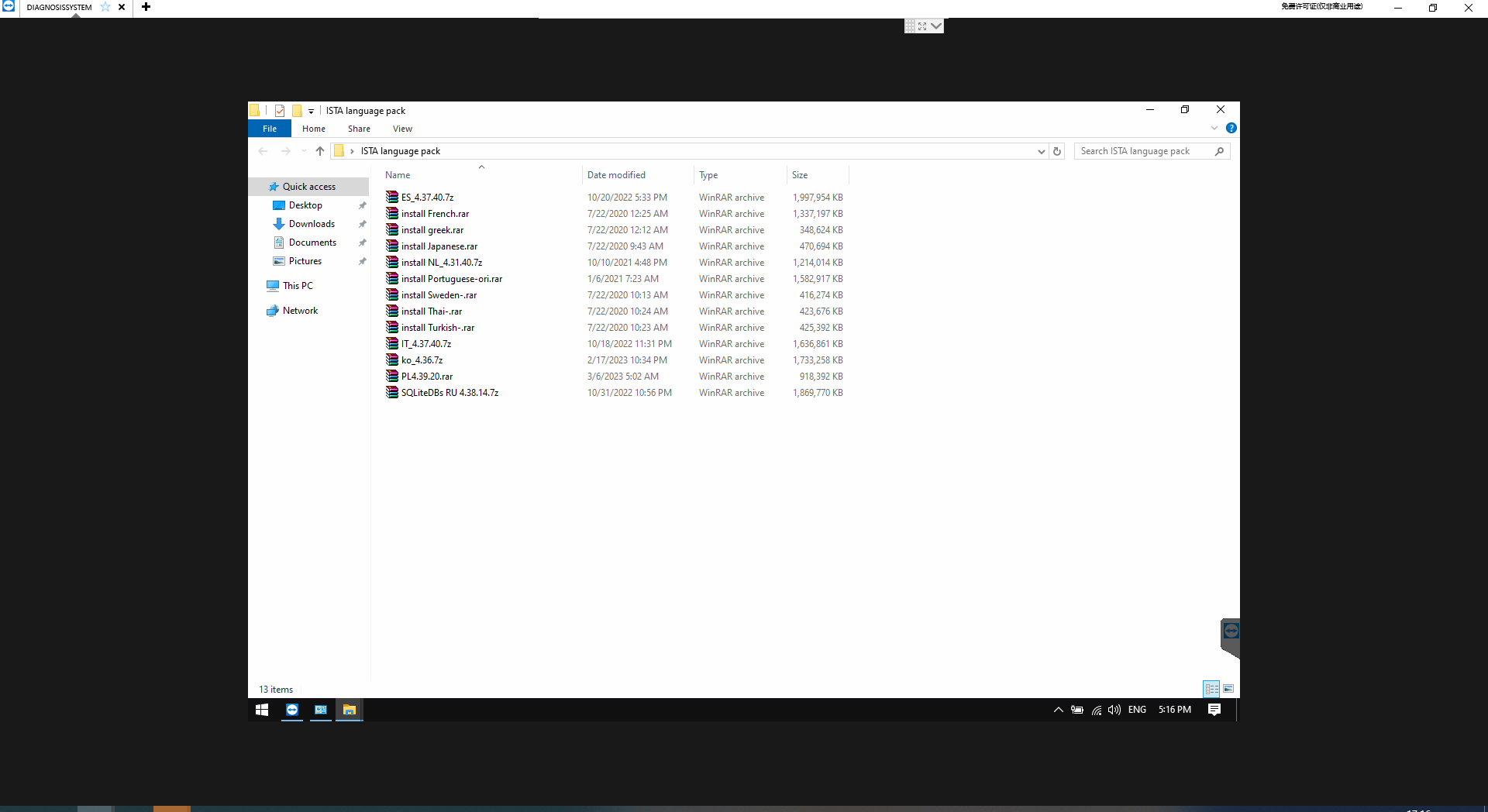Select the install Japanese.rar file
This screenshot has width=1488, height=812.
point(439,246)
